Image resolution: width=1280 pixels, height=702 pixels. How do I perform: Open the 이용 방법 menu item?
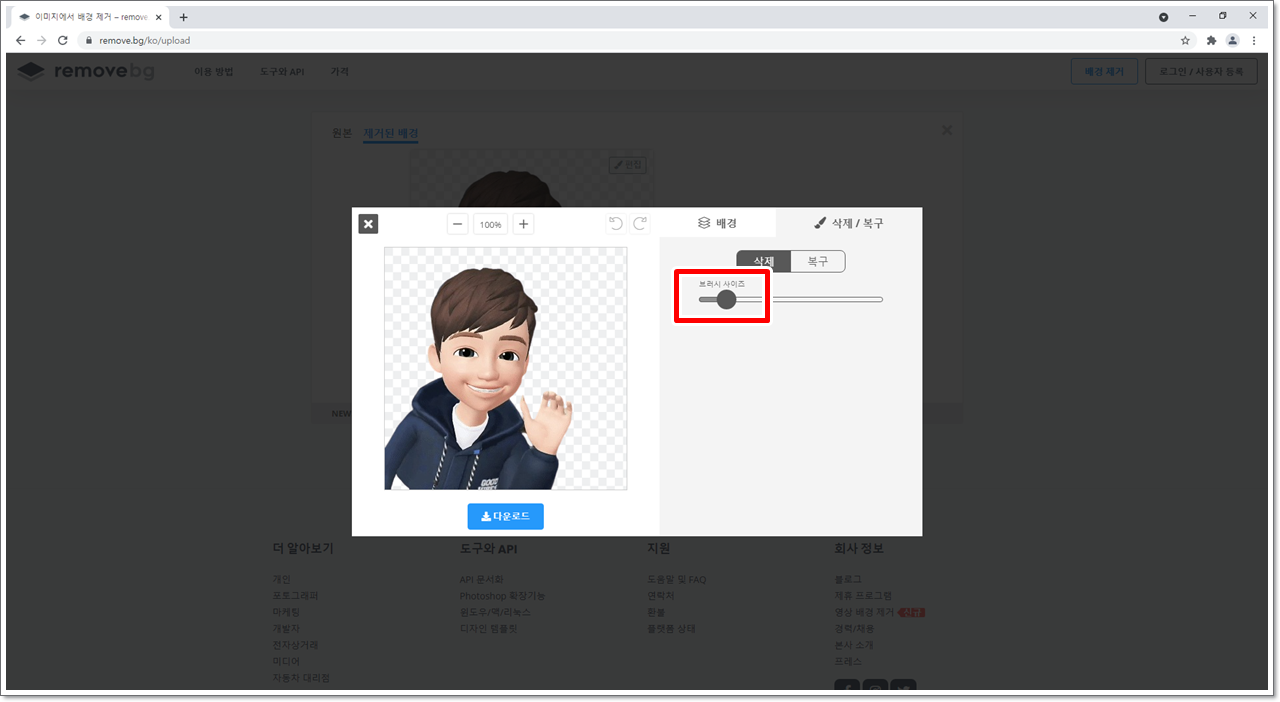coord(214,72)
